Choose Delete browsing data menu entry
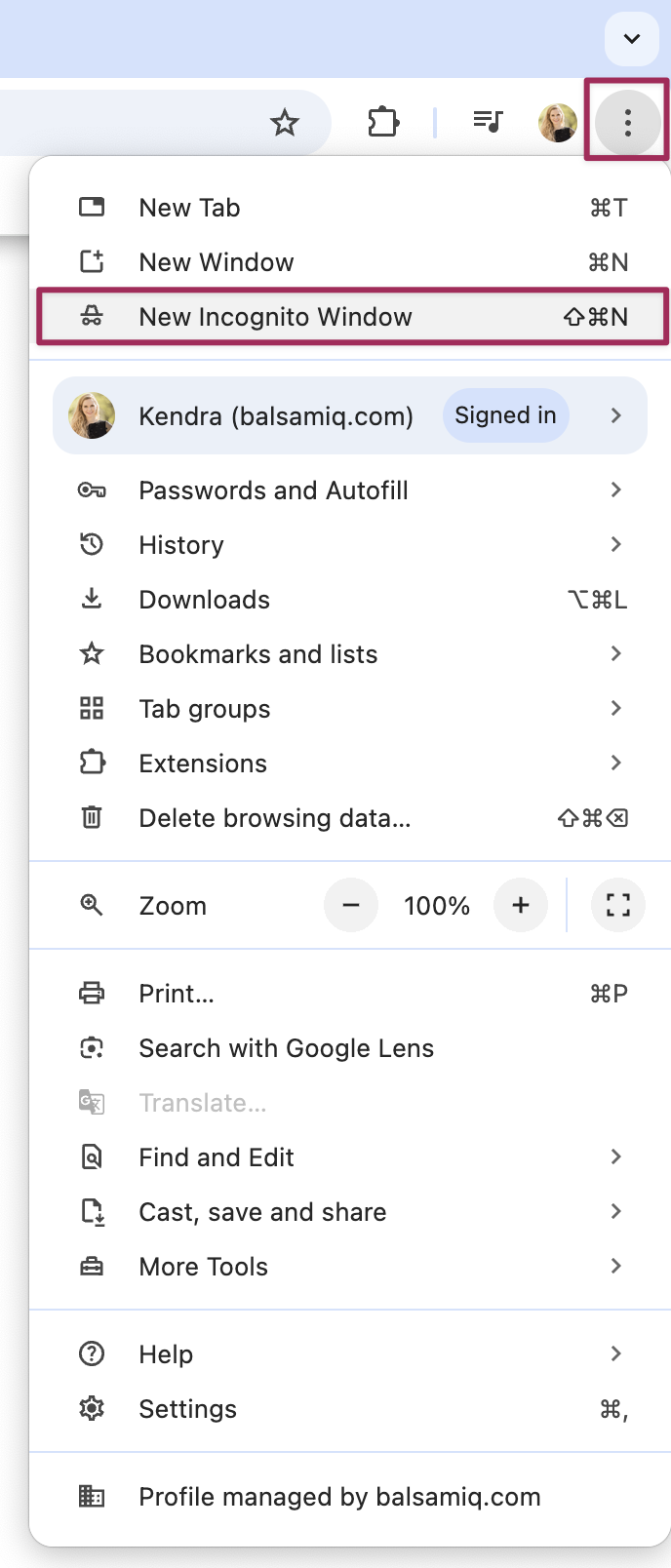The image size is (671, 1568). 275,818
